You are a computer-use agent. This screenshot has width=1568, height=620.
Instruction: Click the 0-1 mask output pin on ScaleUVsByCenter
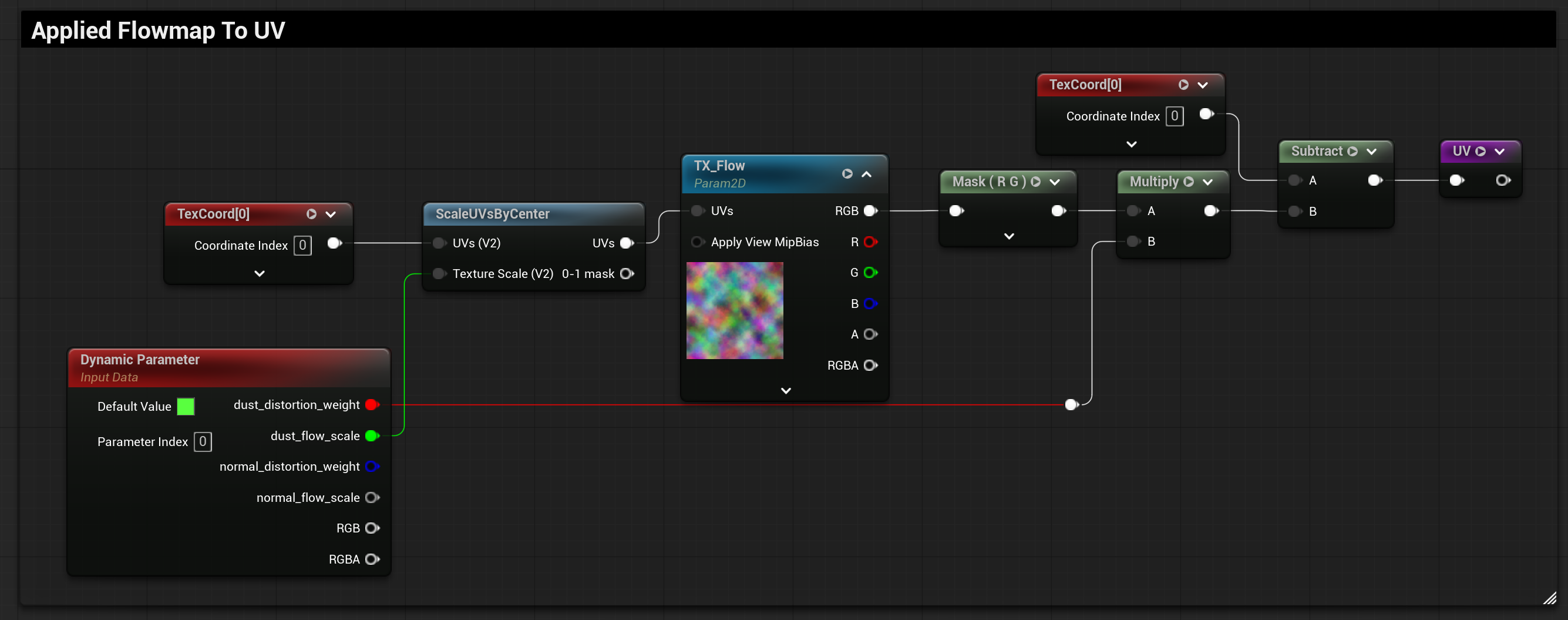pyautogui.click(x=627, y=273)
